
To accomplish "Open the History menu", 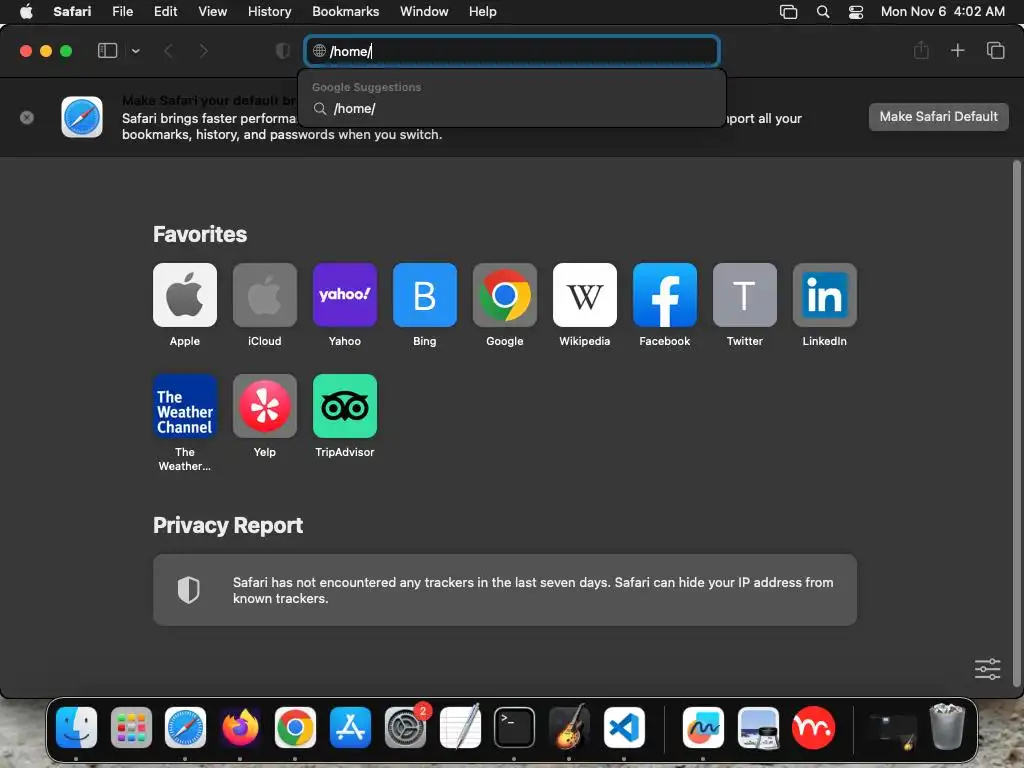I will (269, 11).
